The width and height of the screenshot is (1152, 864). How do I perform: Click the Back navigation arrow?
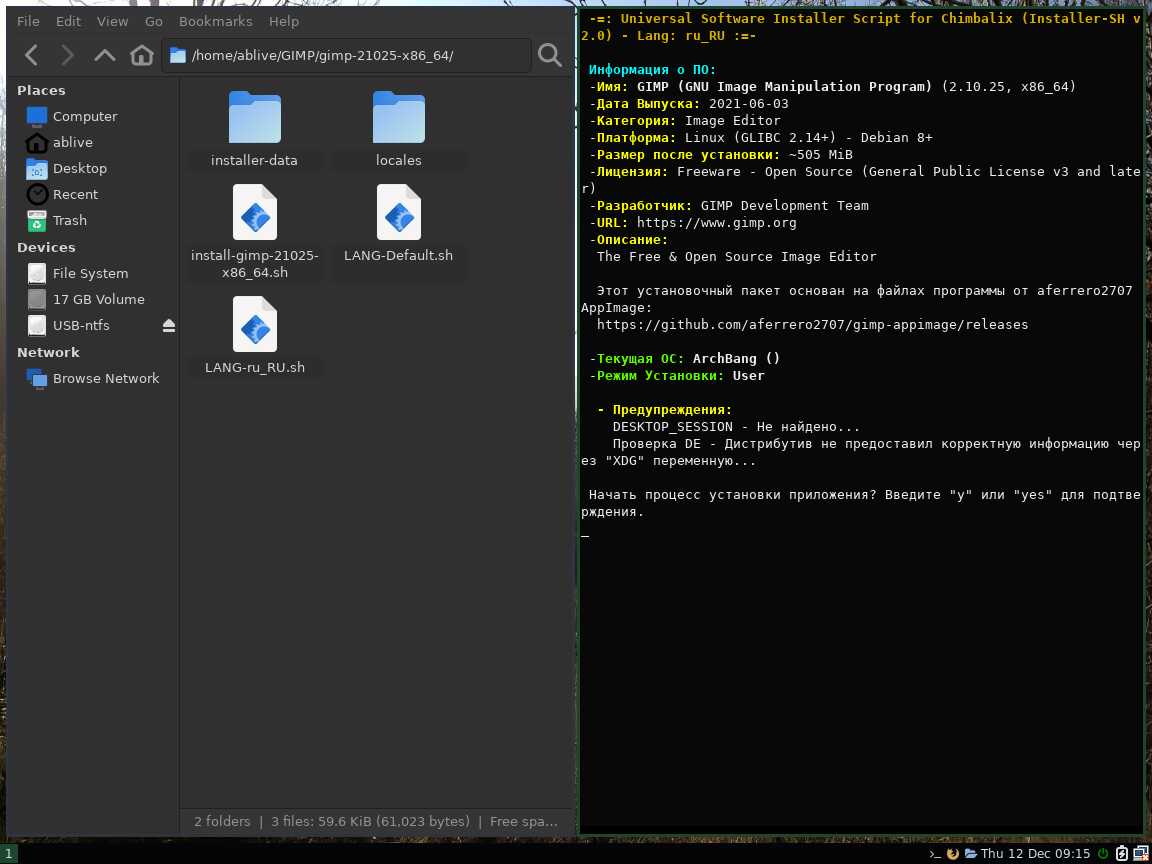[x=31, y=55]
